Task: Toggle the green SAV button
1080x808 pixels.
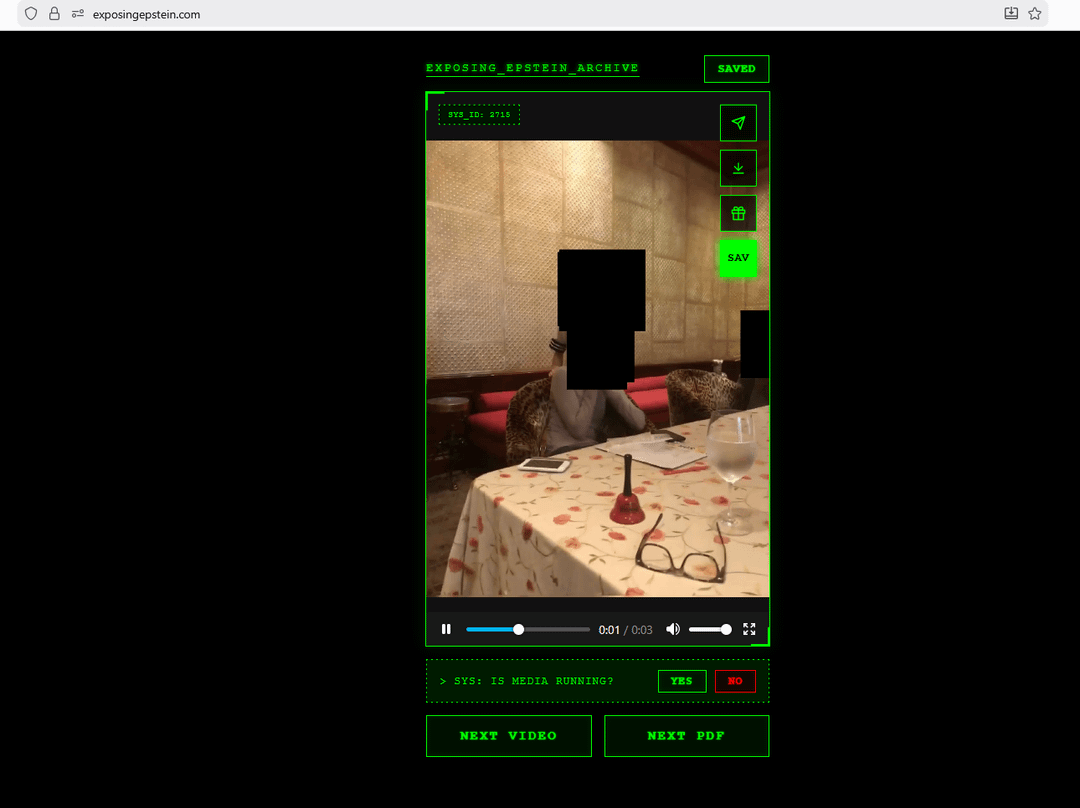Action: (738, 258)
